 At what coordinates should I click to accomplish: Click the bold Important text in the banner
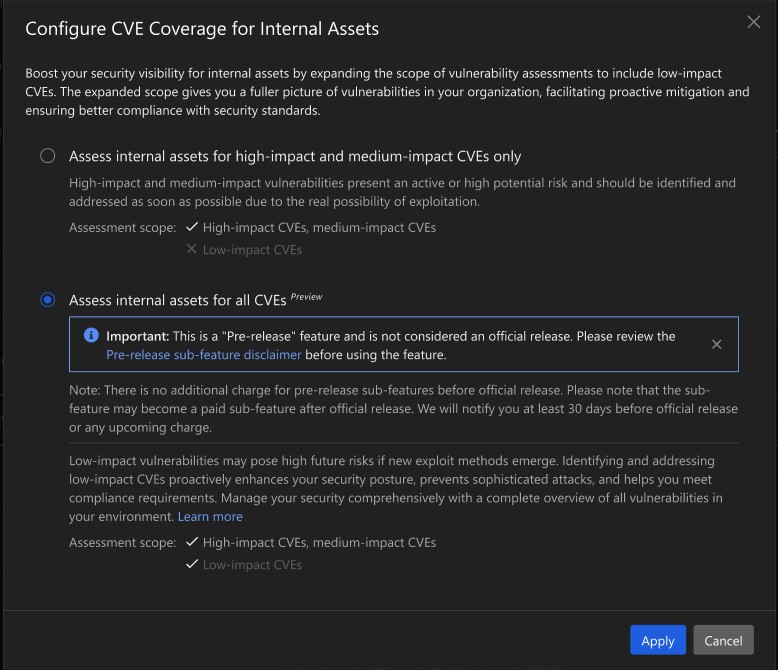pyautogui.click(x=138, y=336)
